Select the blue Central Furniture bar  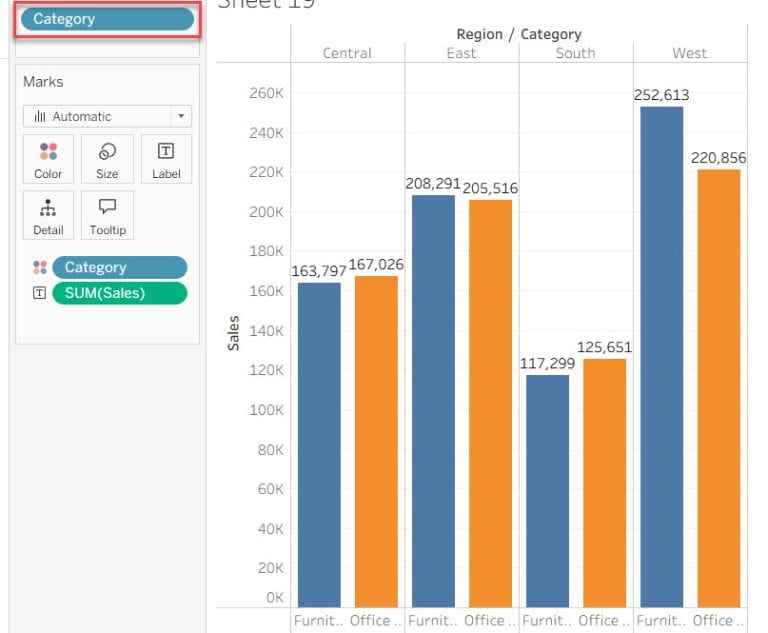click(319, 445)
